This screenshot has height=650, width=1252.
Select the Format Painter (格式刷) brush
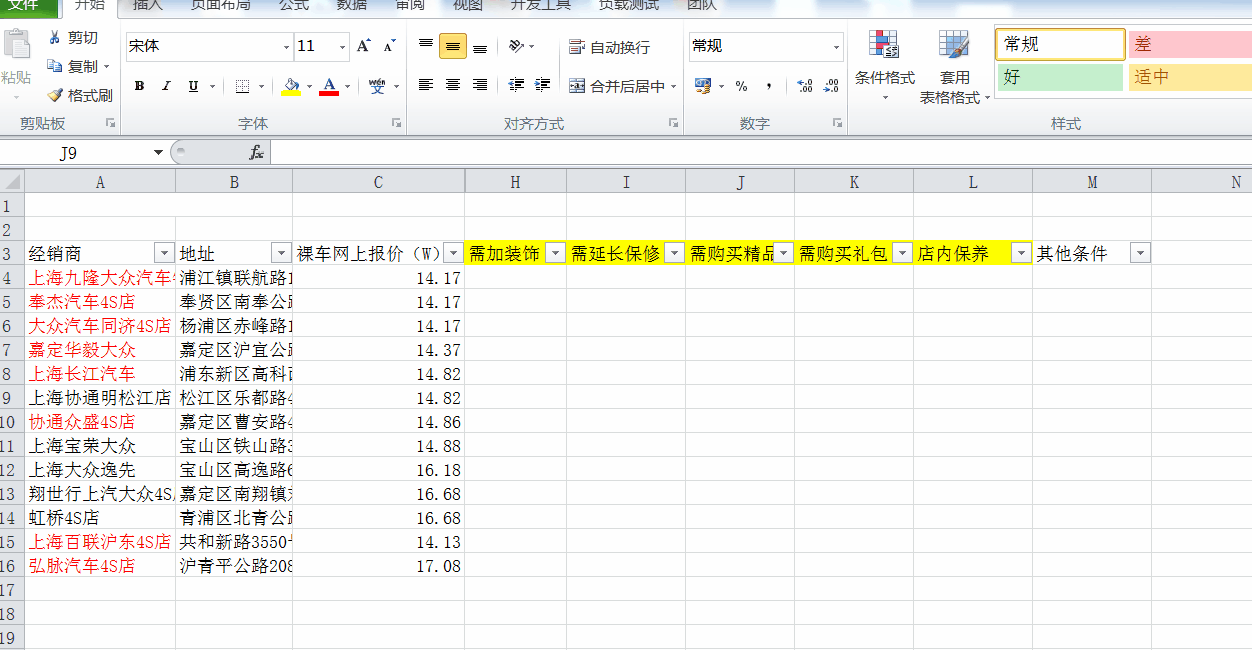coord(80,96)
